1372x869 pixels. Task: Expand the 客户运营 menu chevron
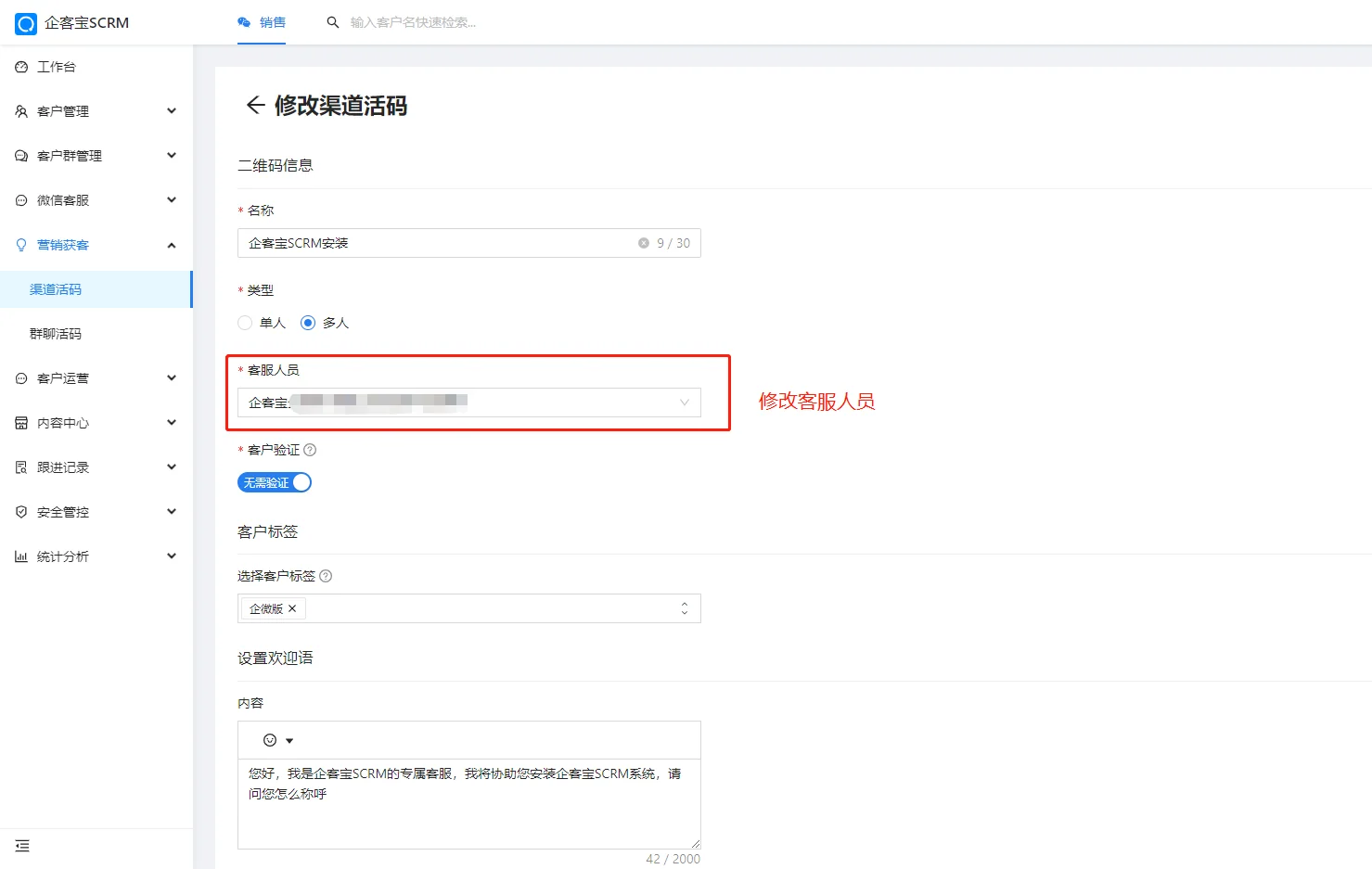[x=172, y=378]
